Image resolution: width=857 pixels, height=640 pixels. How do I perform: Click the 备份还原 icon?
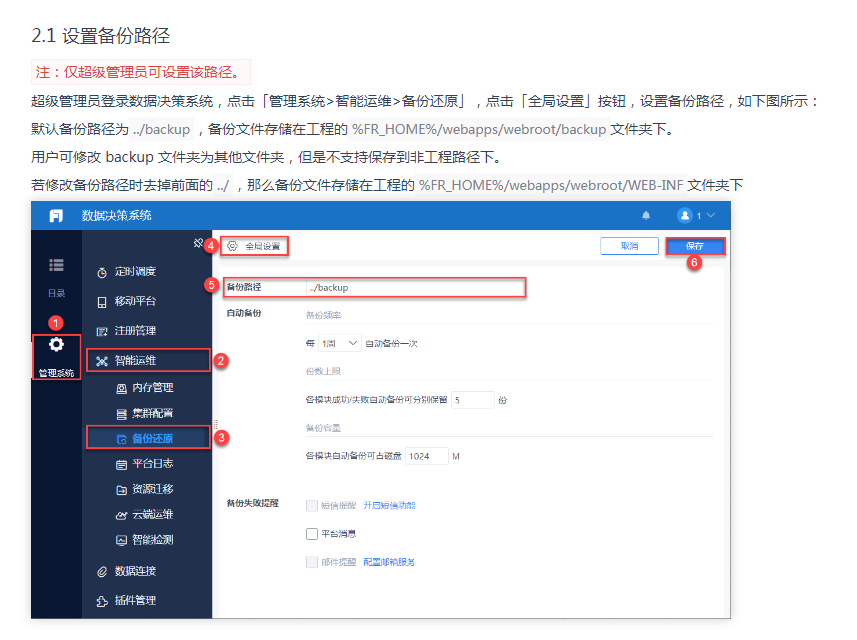[121, 439]
